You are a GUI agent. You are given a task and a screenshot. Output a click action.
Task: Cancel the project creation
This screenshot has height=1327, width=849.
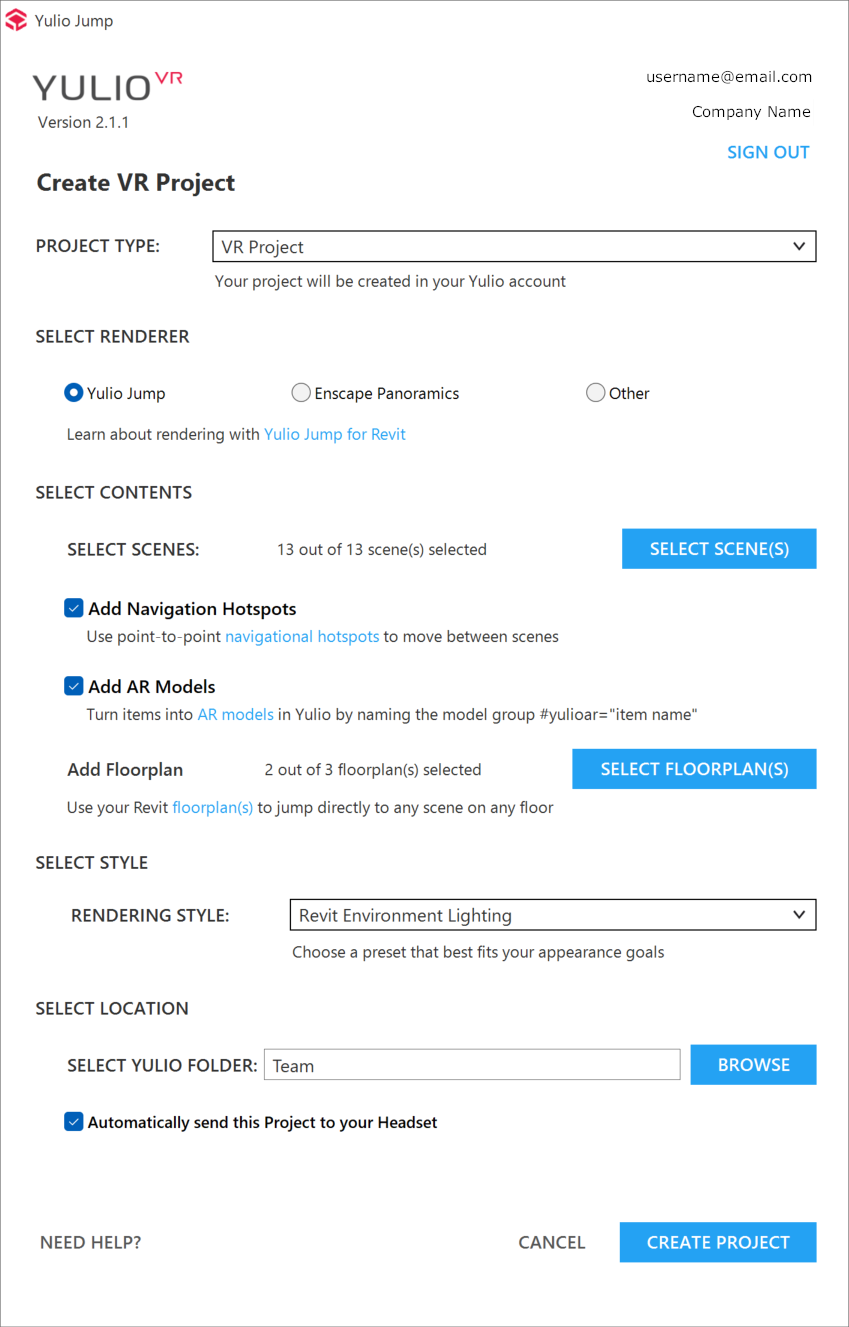(551, 1242)
